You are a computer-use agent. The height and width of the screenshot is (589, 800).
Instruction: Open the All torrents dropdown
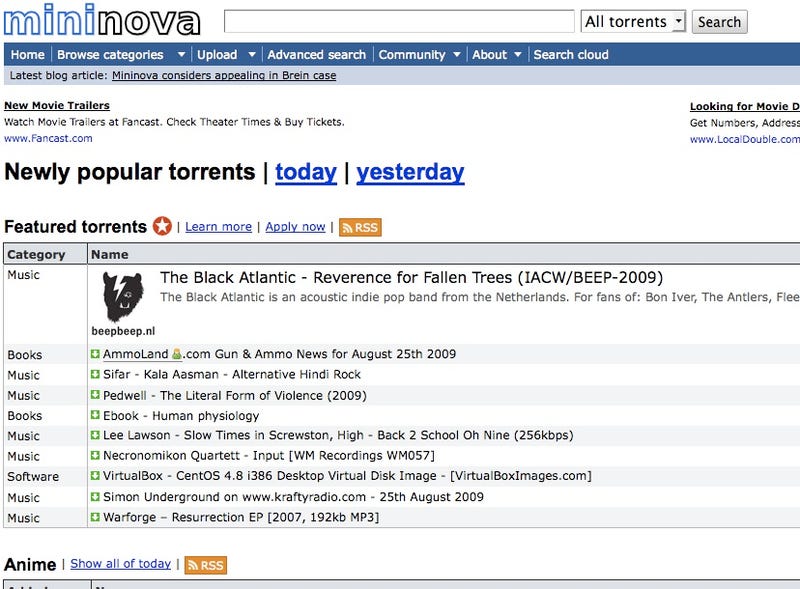tap(633, 22)
